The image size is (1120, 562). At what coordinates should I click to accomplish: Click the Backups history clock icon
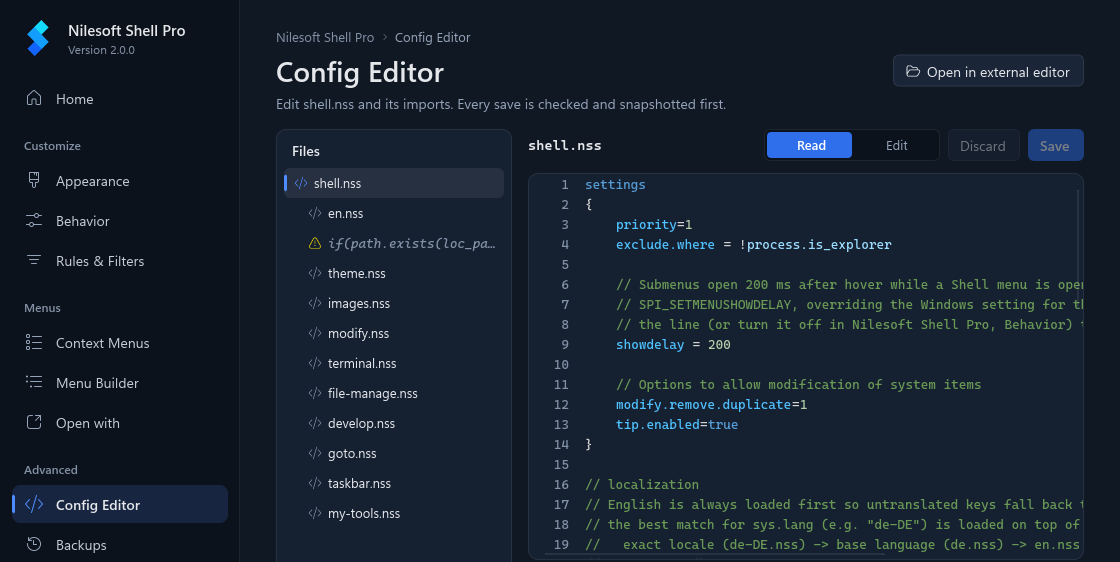34,544
